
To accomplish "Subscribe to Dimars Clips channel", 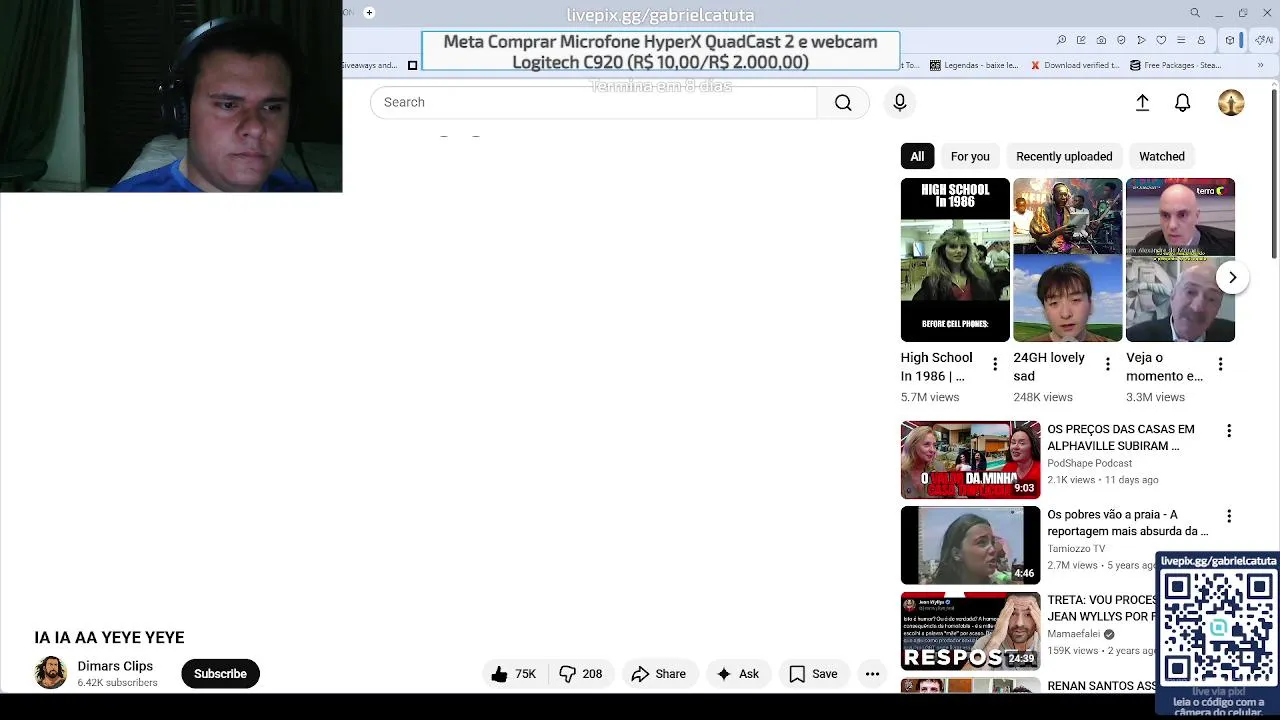I will (220, 674).
